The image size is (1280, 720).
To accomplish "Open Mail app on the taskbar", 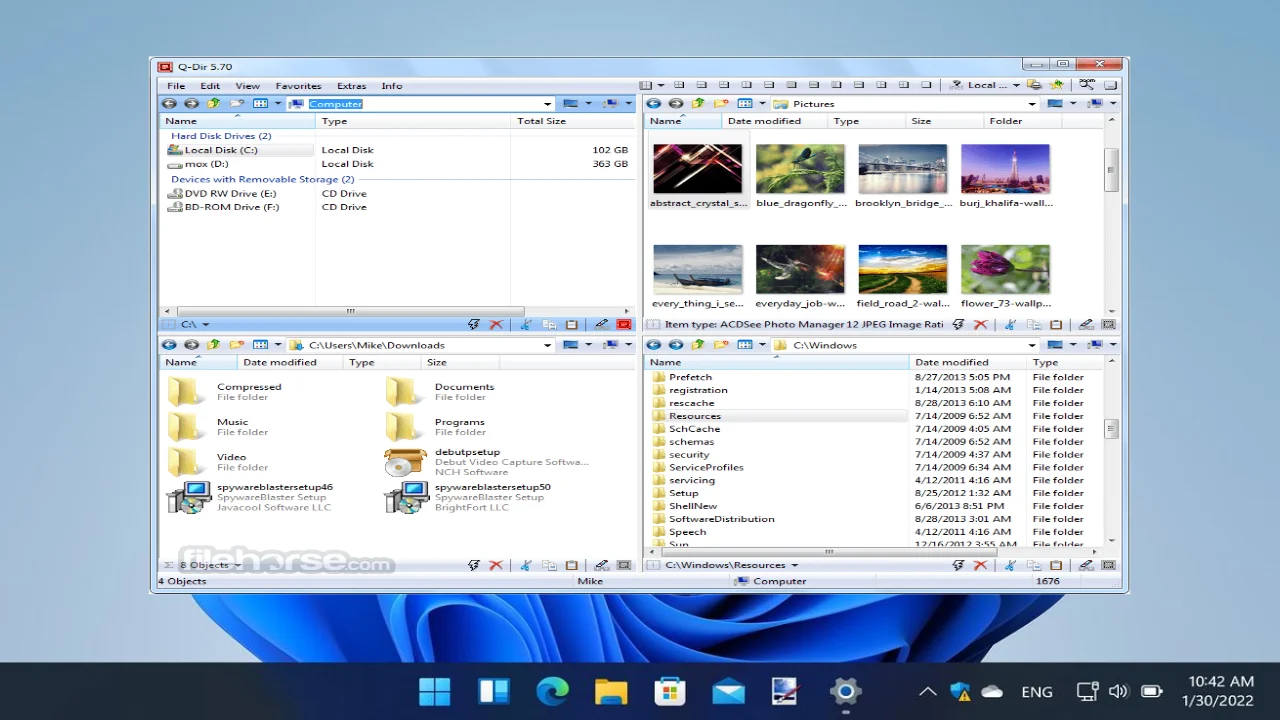I will click(728, 691).
